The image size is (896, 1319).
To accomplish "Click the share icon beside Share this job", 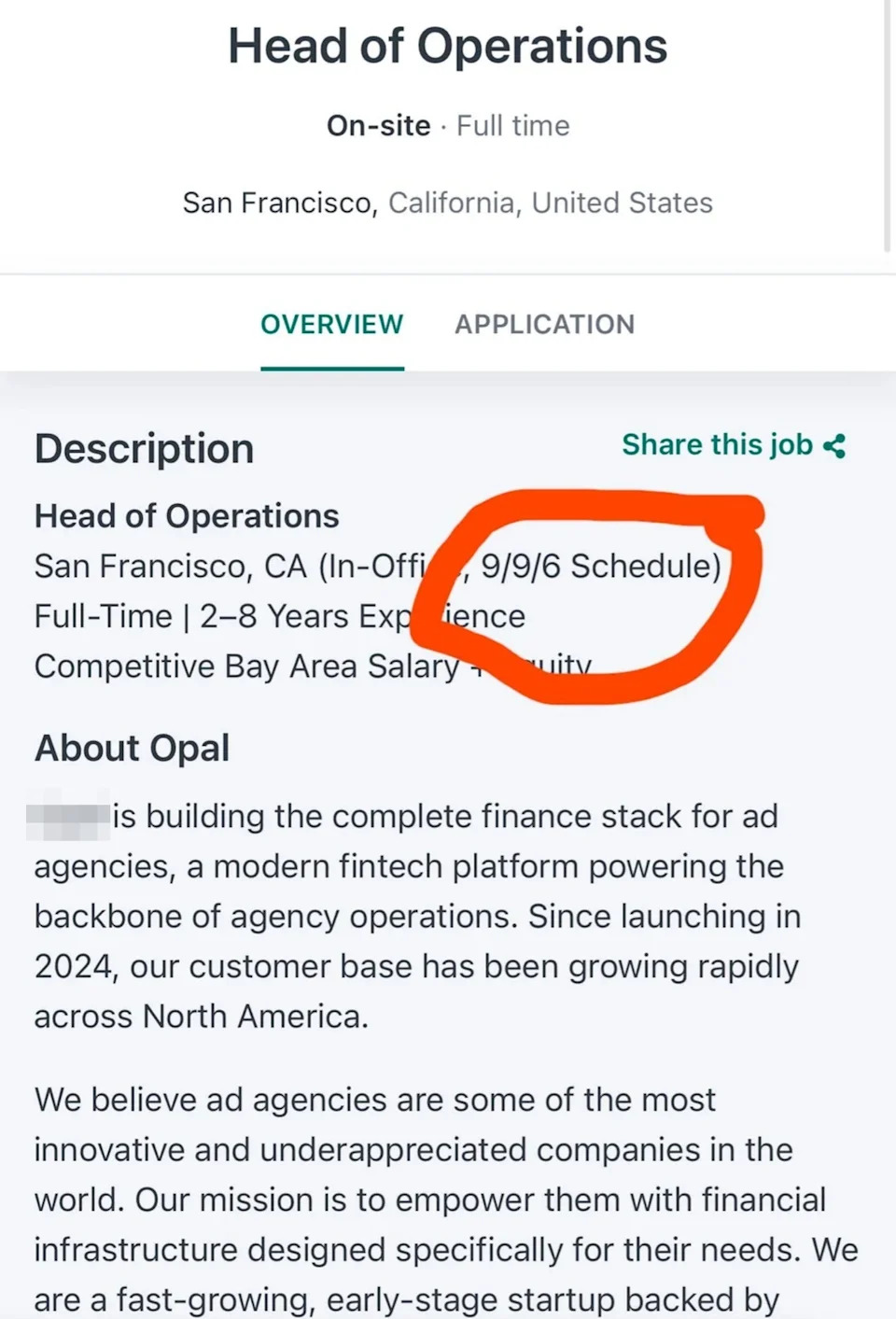I will click(x=834, y=446).
